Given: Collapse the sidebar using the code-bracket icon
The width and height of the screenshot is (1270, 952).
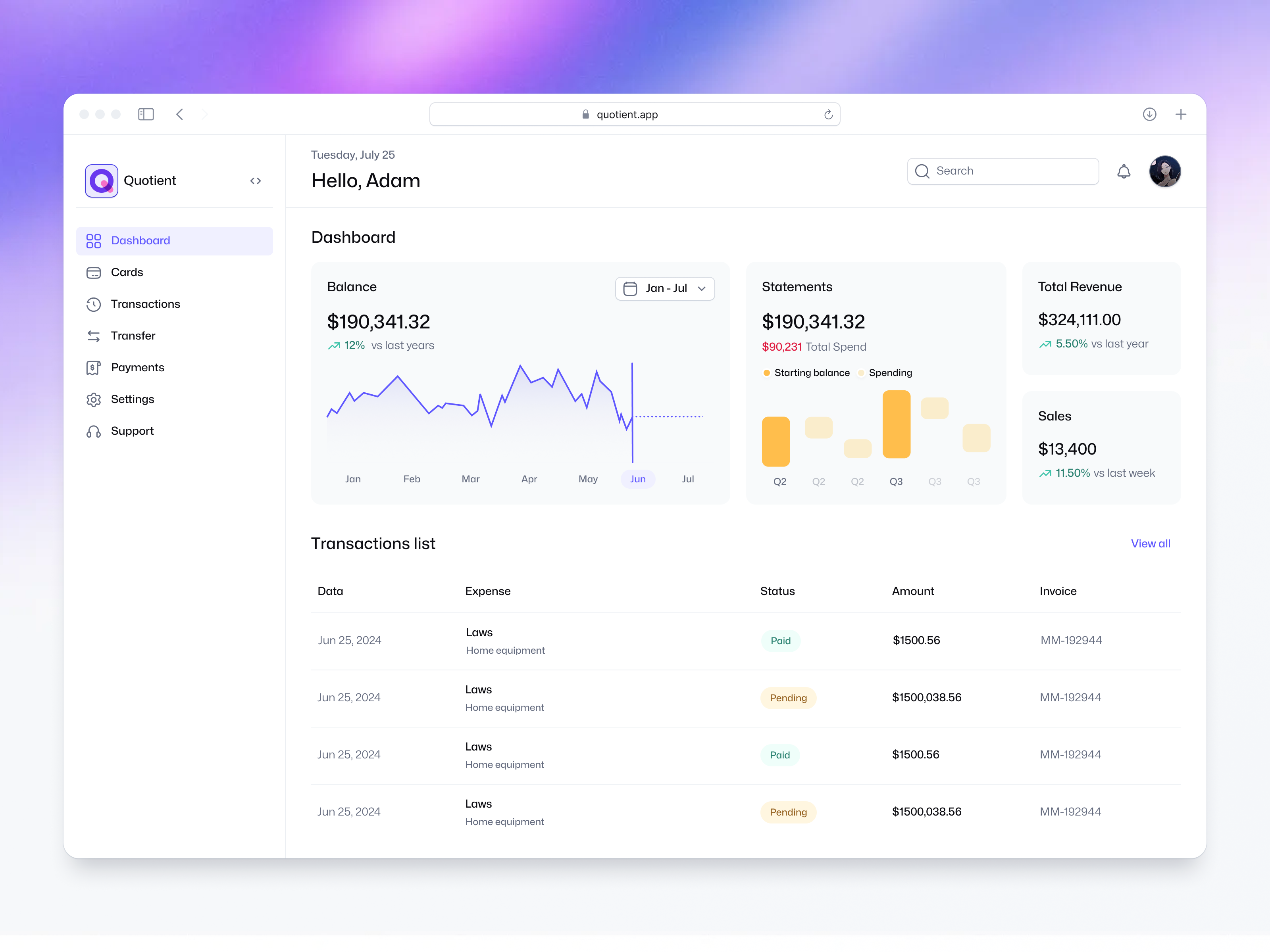Looking at the screenshot, I should coord(256,180).
